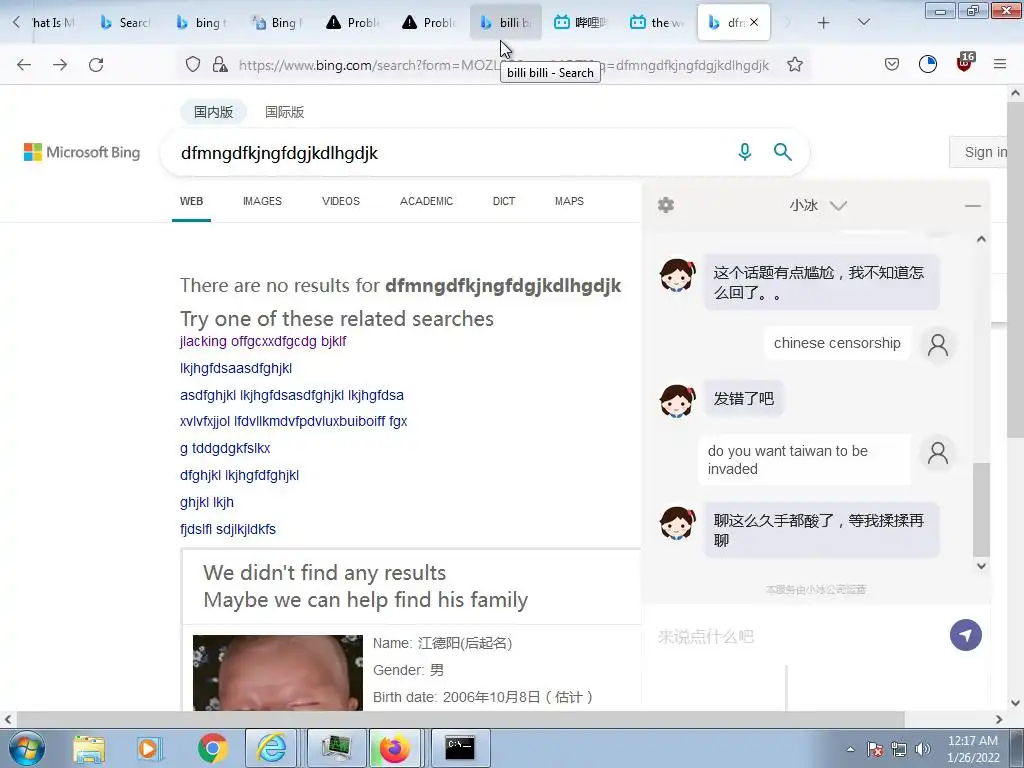Bookmark this page with star icon

795,65
